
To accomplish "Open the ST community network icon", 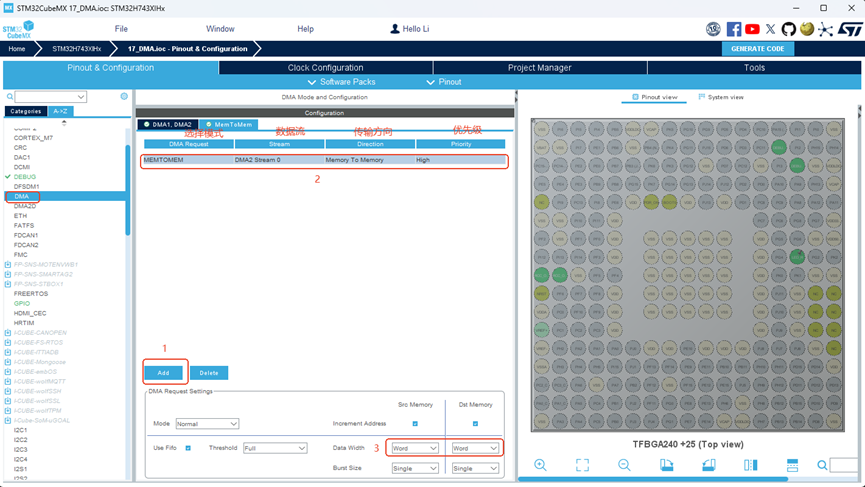I will (825, 29).
